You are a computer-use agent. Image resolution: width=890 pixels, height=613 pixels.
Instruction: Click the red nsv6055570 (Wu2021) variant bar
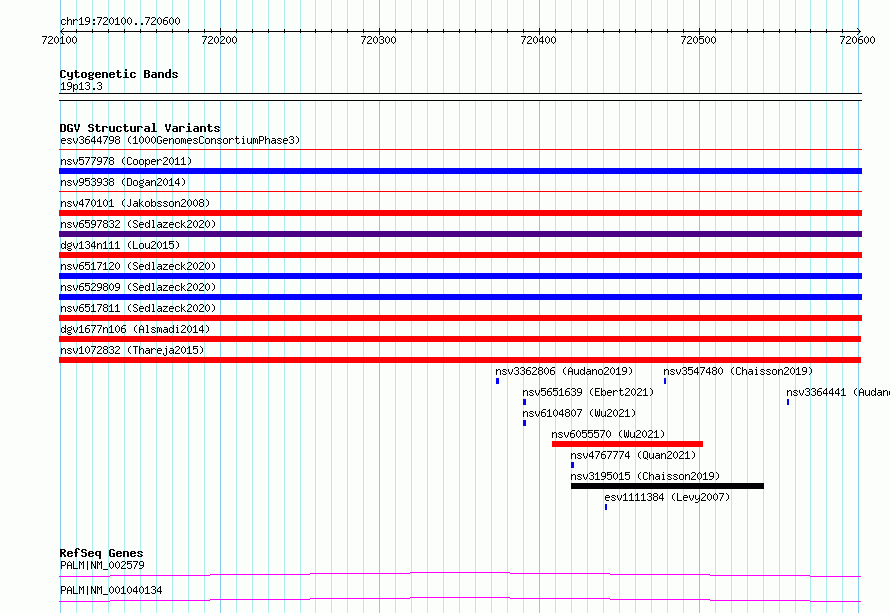point(627,444)
